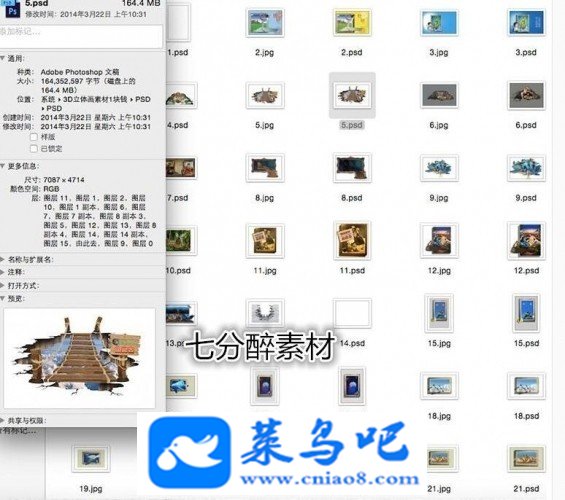This screenshot has width=565, height=500.
Task: Select the 9.jpg tree thumbnail
Action: click(x=439, y=168)
